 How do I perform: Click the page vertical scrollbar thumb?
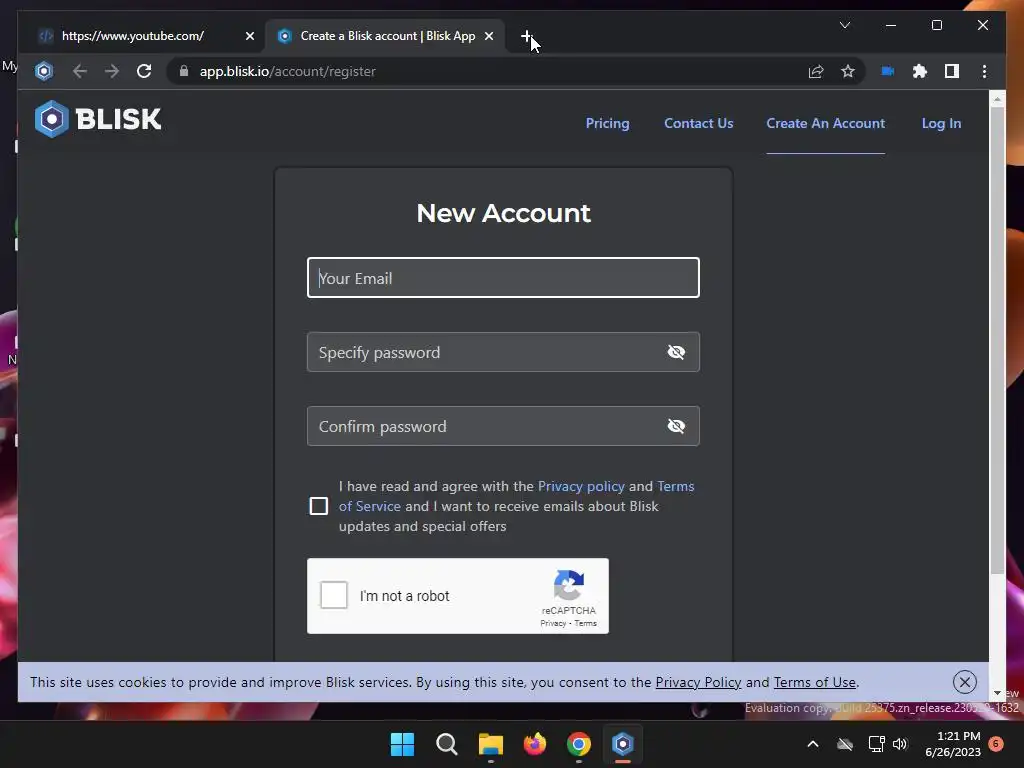997,340
